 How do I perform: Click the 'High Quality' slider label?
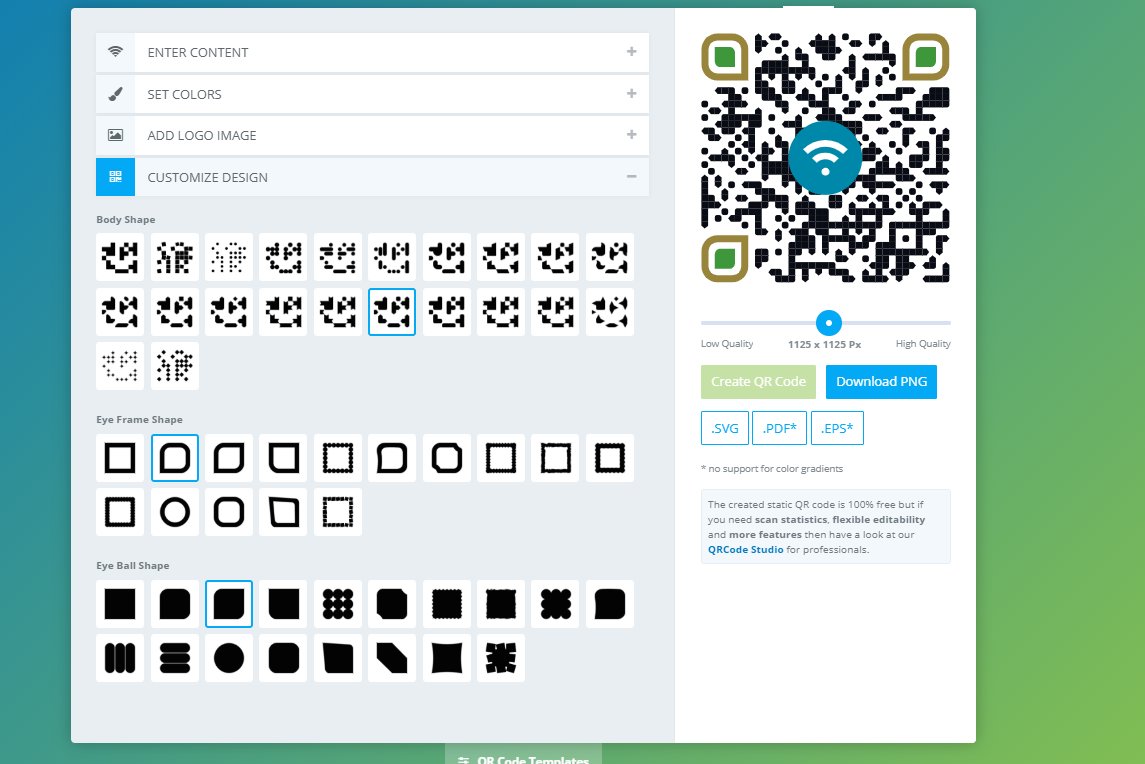coord(923,344)
